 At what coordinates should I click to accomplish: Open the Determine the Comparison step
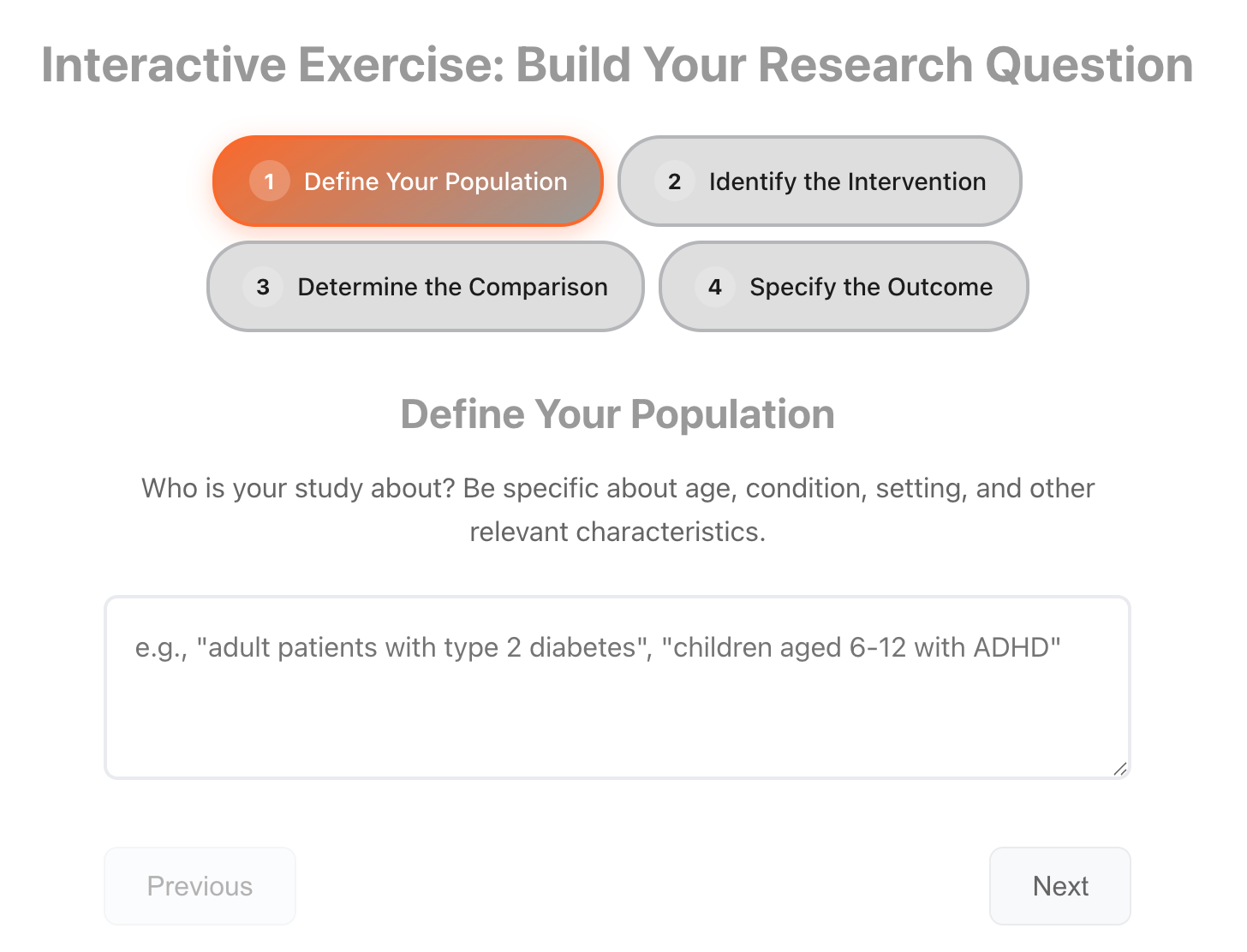(423, 287)
